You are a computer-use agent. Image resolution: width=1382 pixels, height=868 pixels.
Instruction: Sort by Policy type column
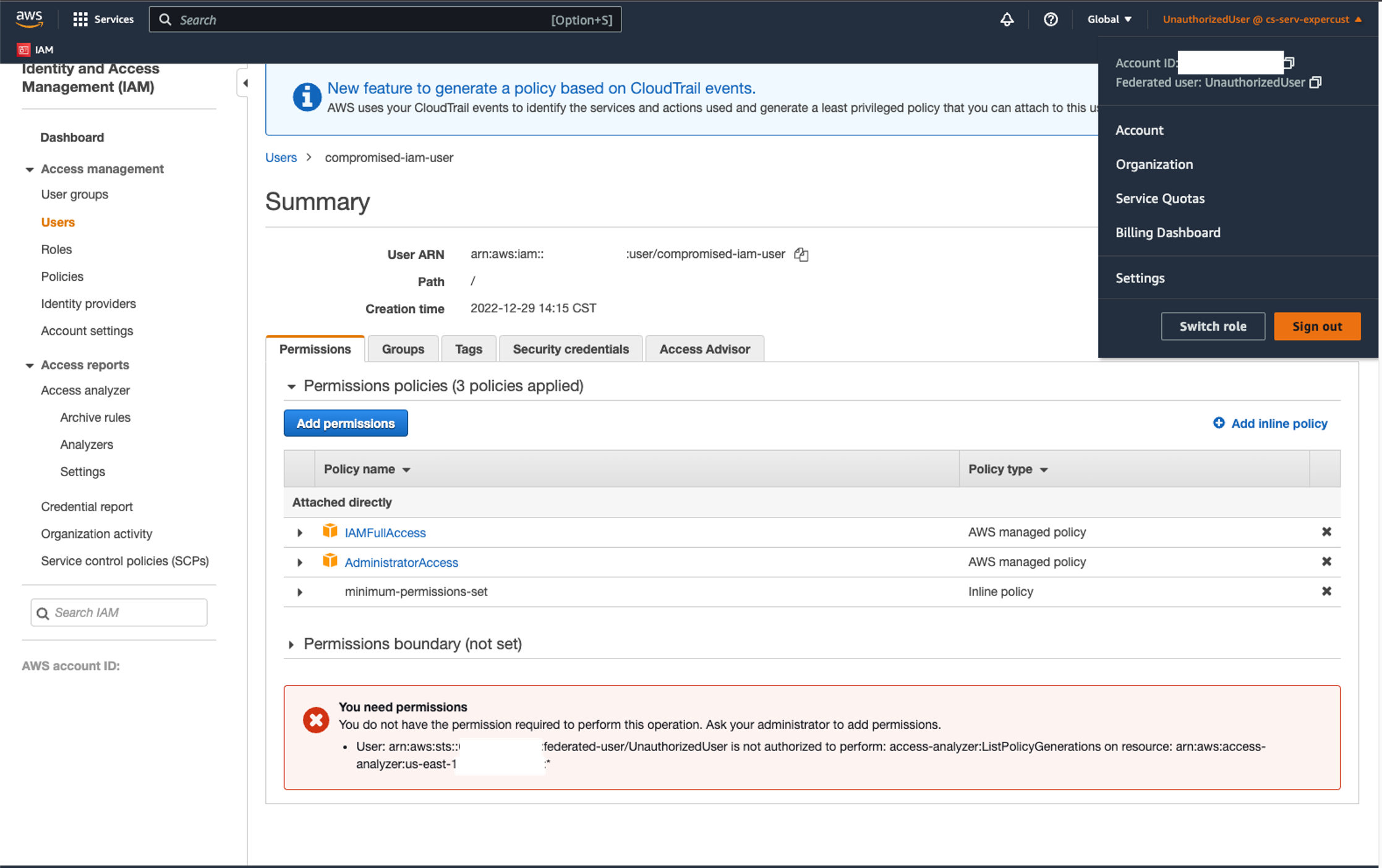point(1008,469)
